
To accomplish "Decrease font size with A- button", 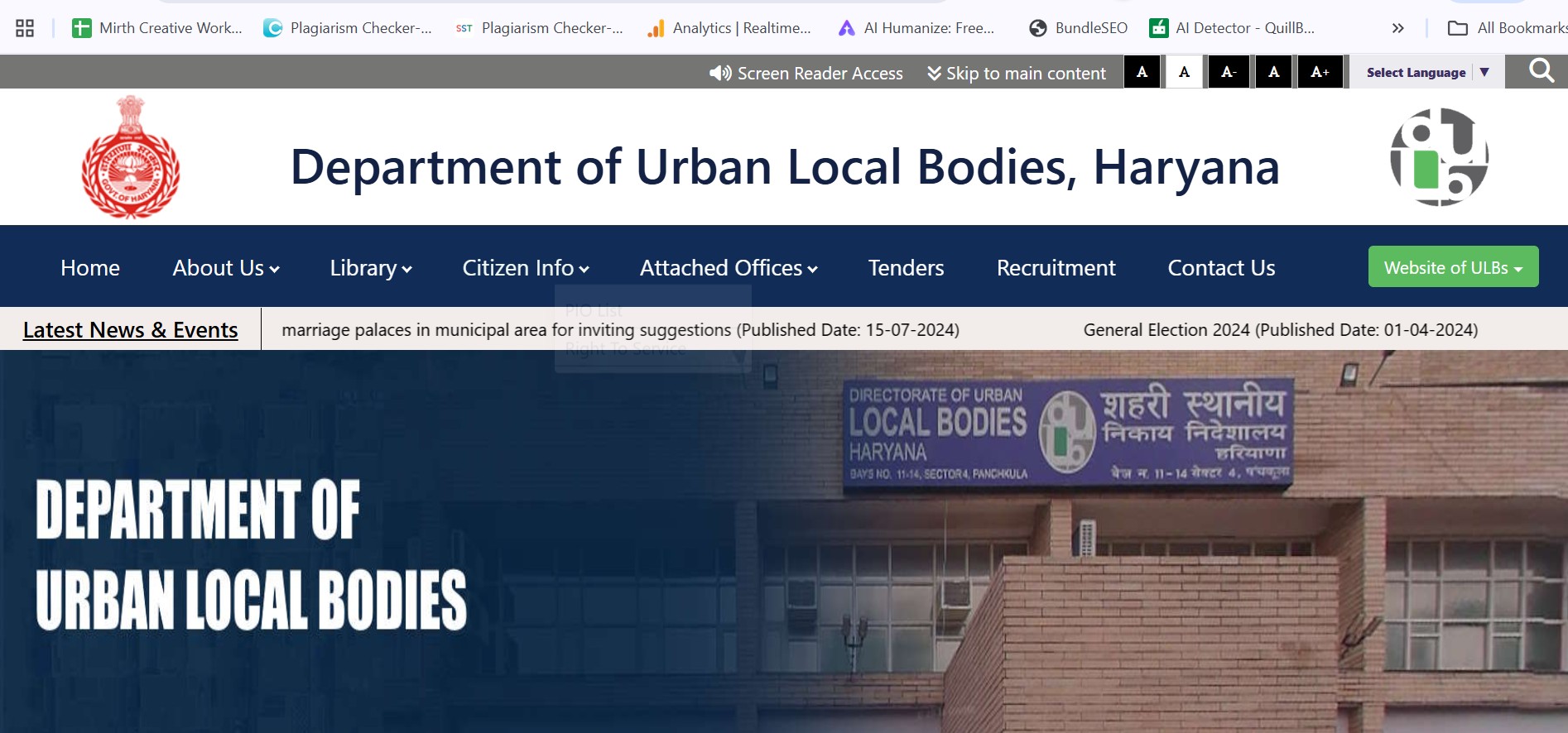I will (x=1229, y=72).
